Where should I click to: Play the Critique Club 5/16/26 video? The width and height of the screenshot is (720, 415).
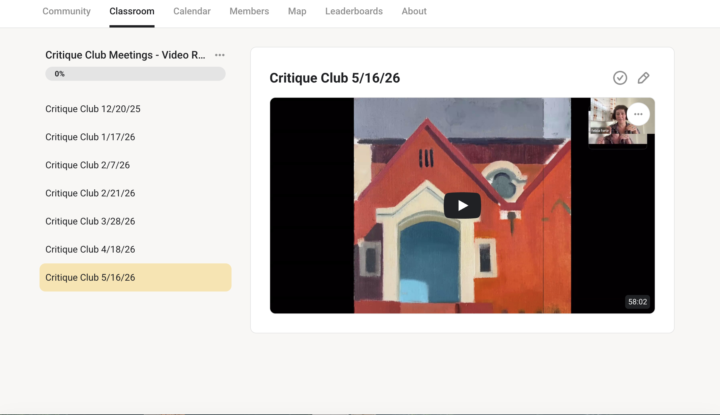462,205
